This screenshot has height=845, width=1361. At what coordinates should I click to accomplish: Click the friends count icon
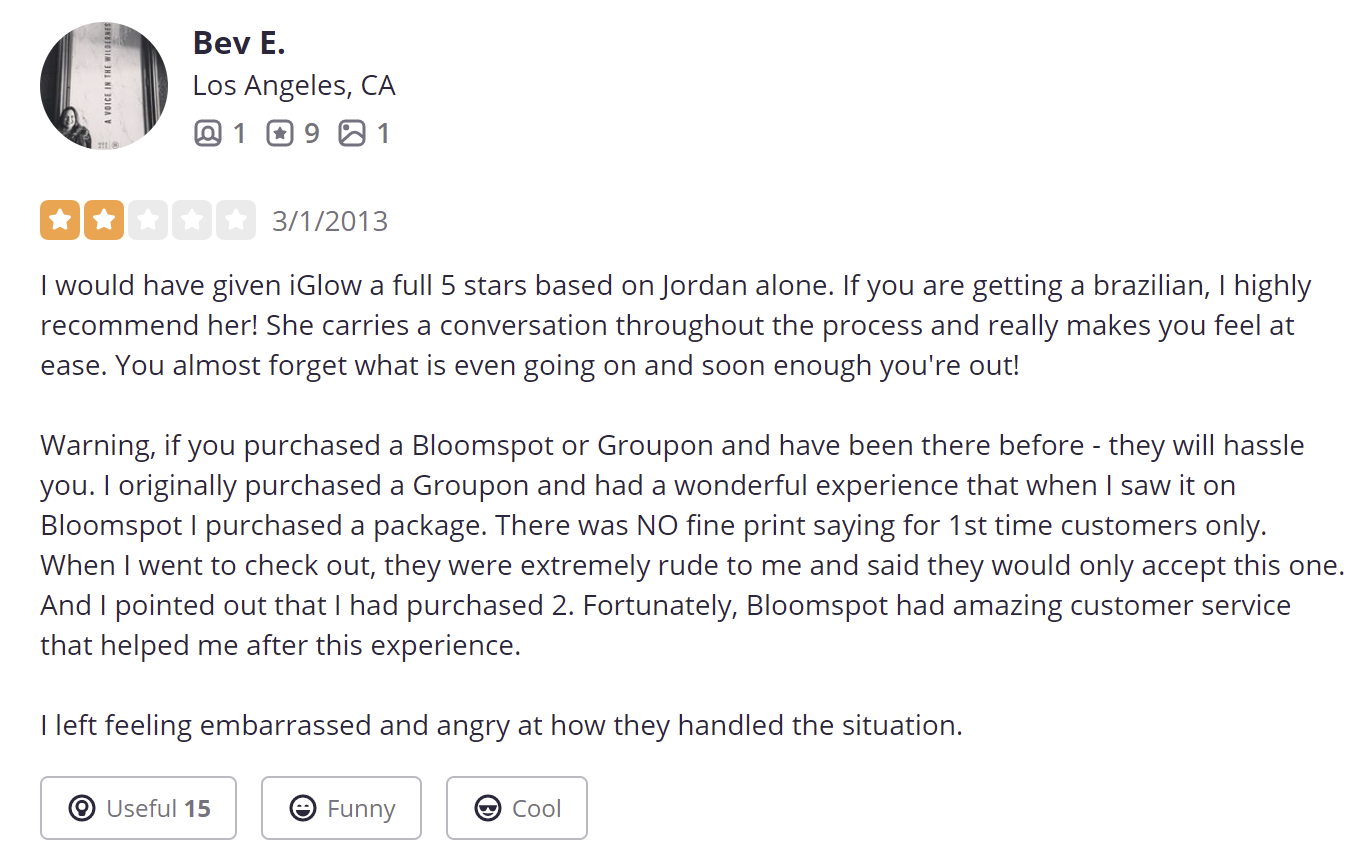(x=207, y=133)
